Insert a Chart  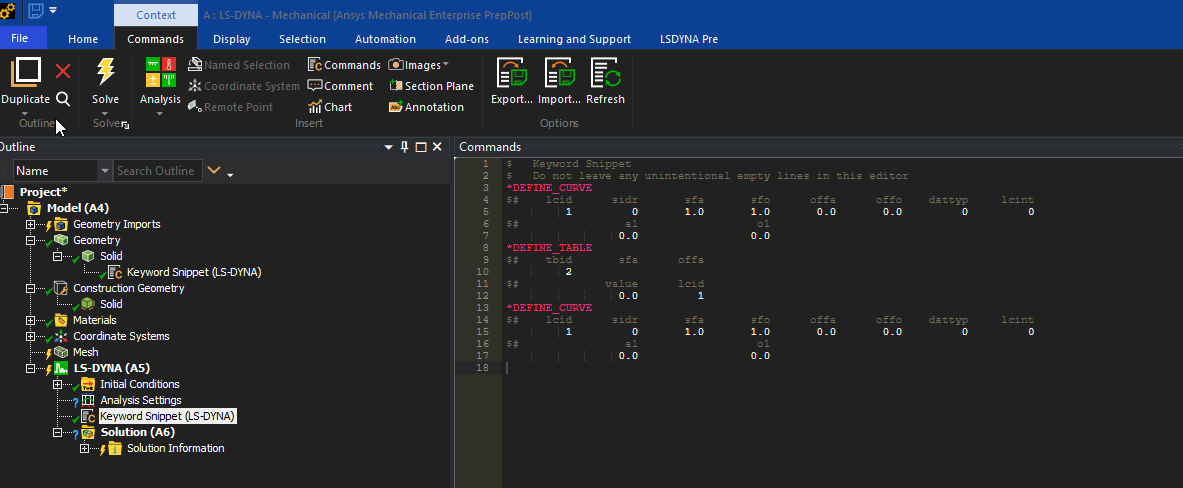(330, 107)
